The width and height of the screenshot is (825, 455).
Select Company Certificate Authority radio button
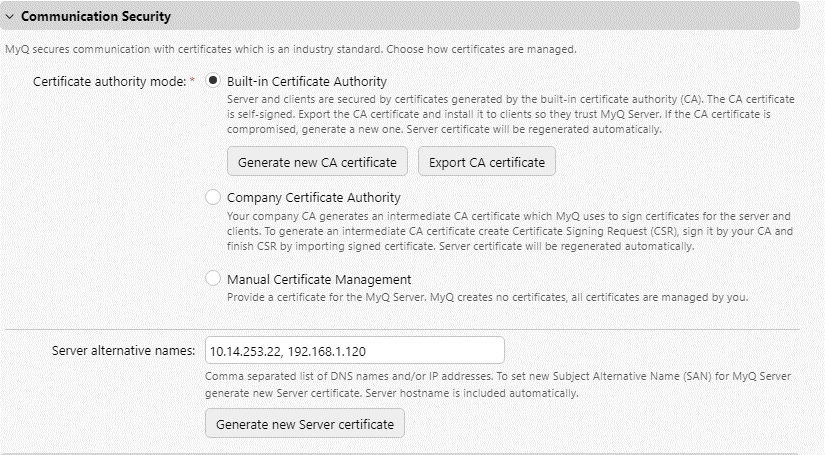tap(213, 197)
